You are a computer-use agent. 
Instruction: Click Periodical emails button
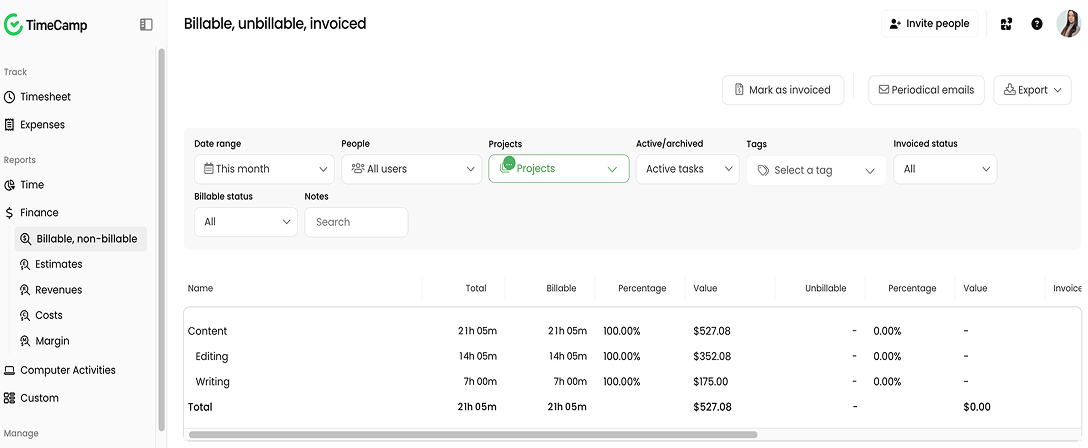[x=926, y=90]
